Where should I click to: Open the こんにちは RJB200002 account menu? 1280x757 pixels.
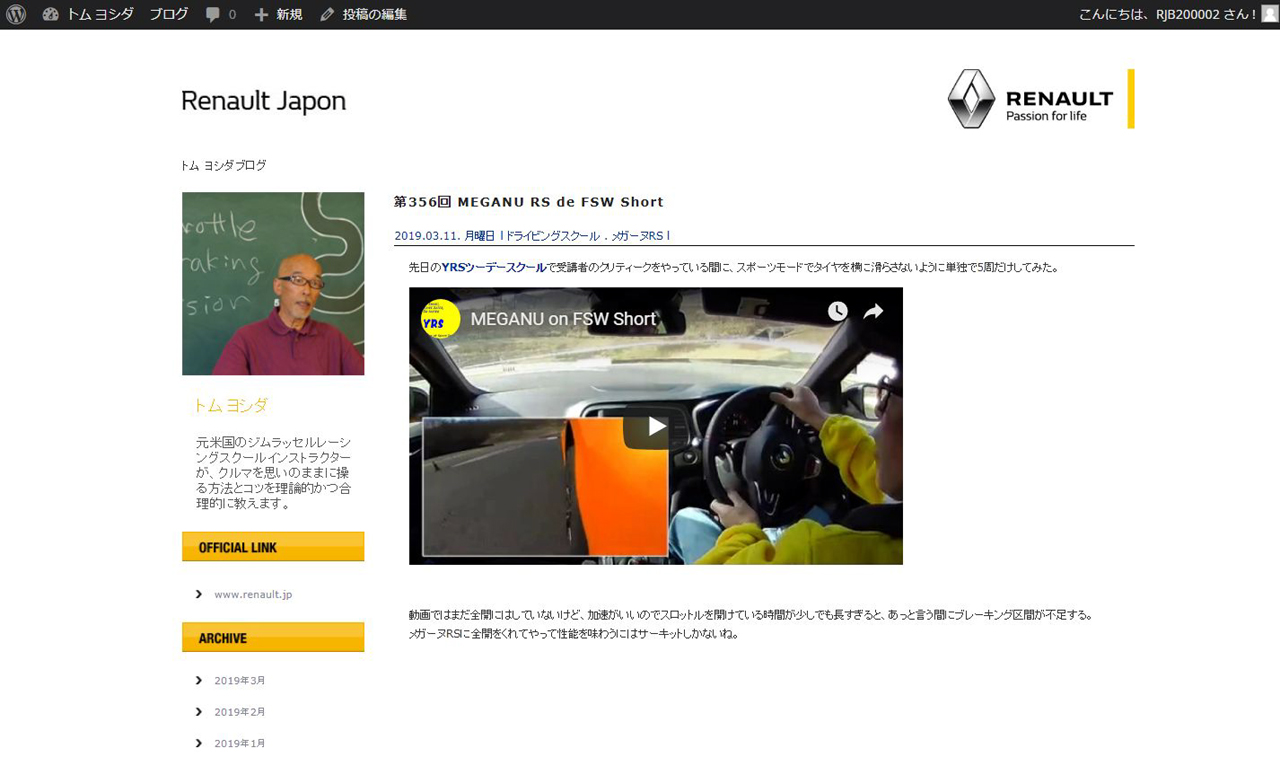pos(1167,14)
